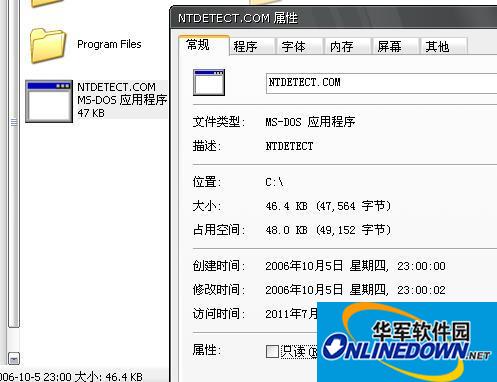497x382 pixels.
Task: Click the '位置:' label
Action: pos(207,182)
